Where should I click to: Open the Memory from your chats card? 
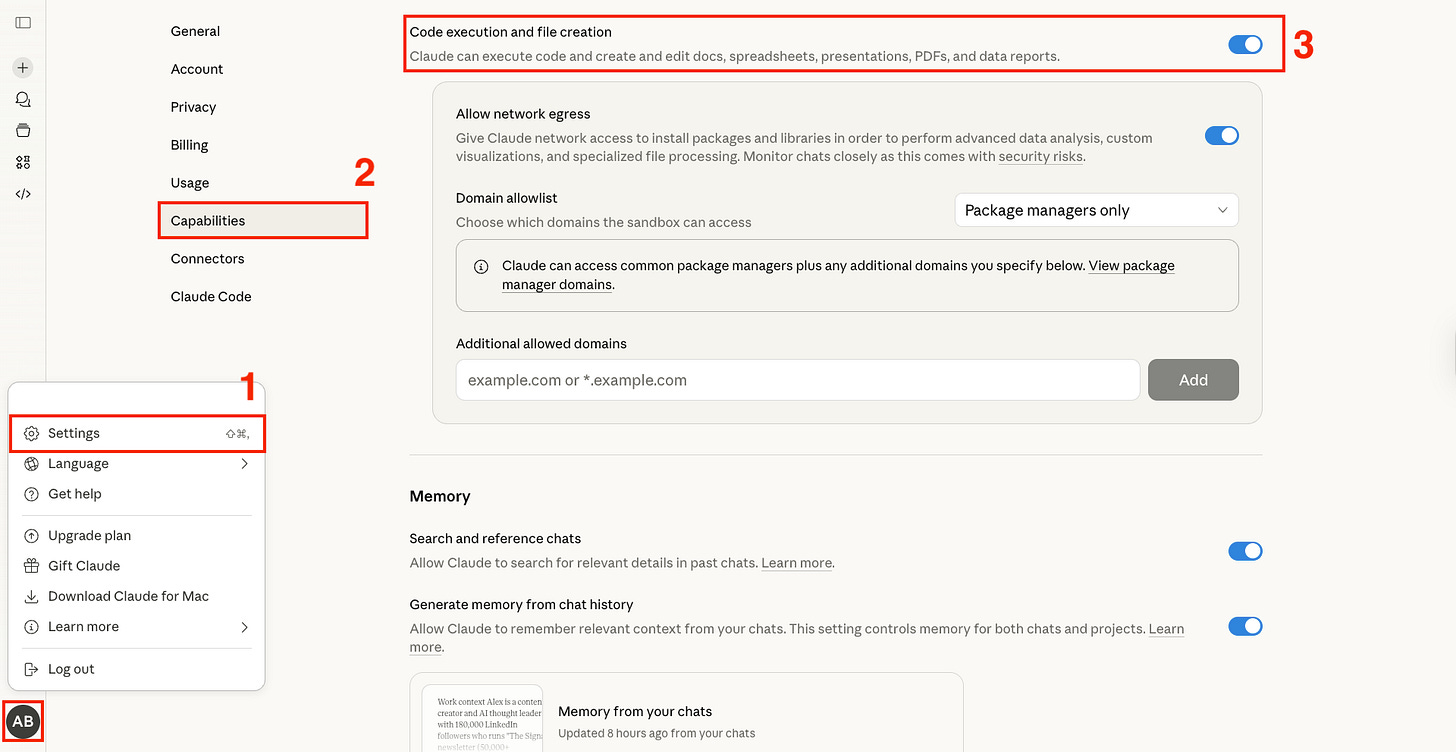click(686, 712)
